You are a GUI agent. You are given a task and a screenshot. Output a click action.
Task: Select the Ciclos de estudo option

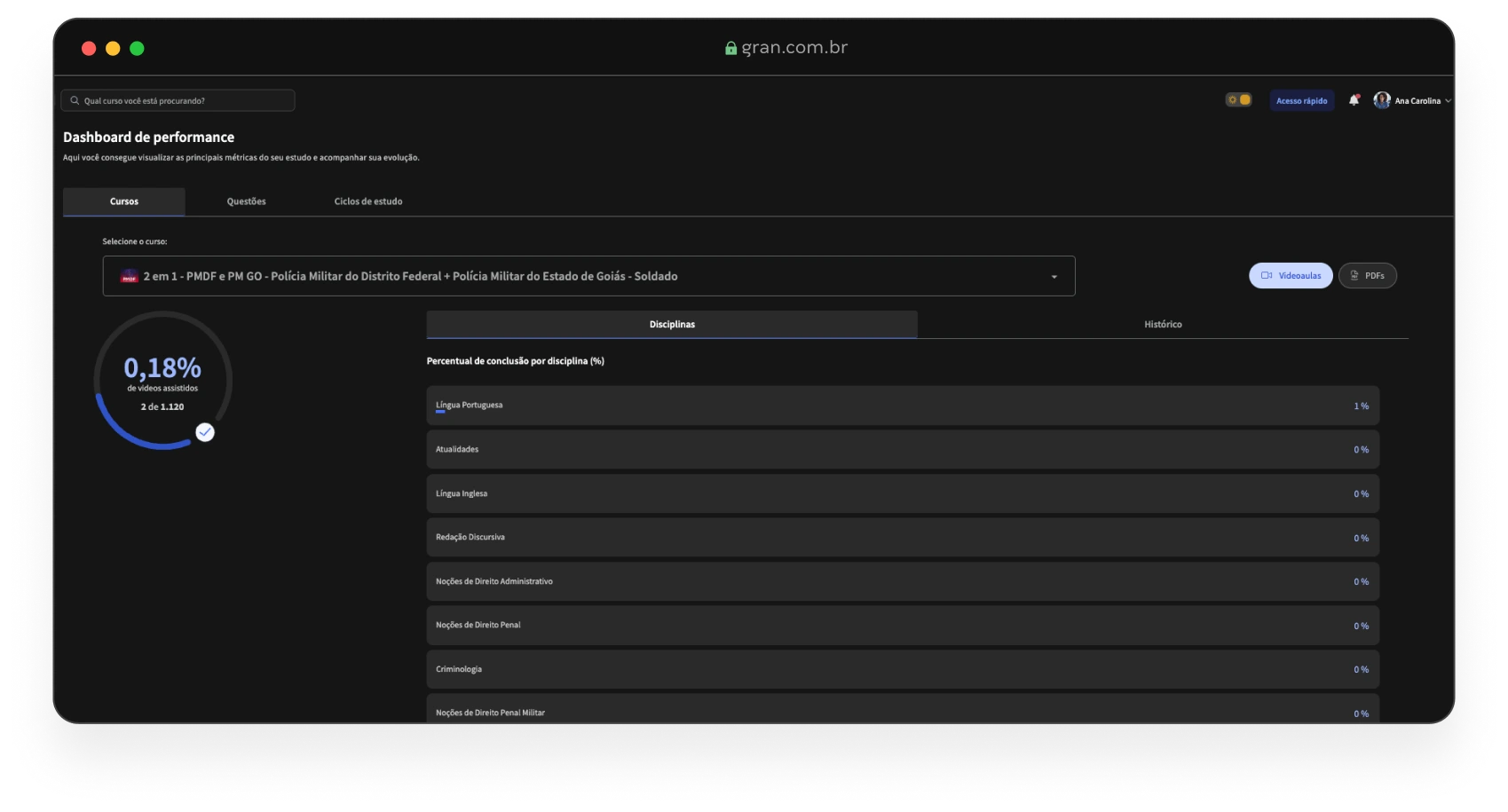367,201
